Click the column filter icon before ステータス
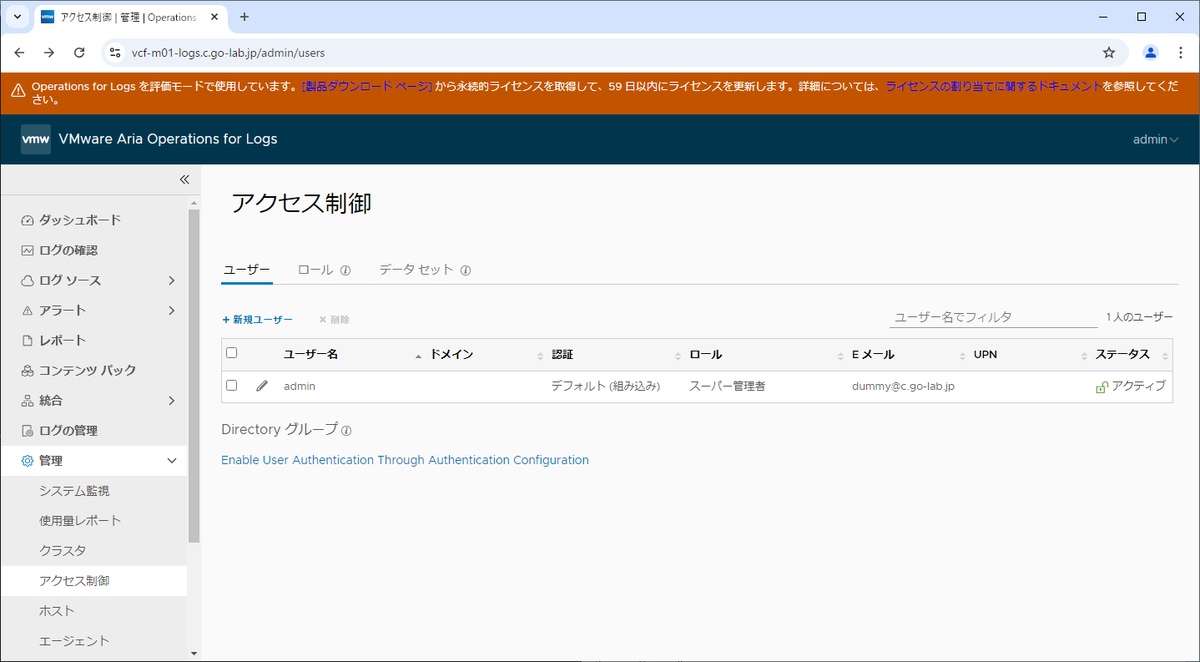The width and height of the screenshot is (1200, 662). pyautogui.click(x=1085, y=356)
